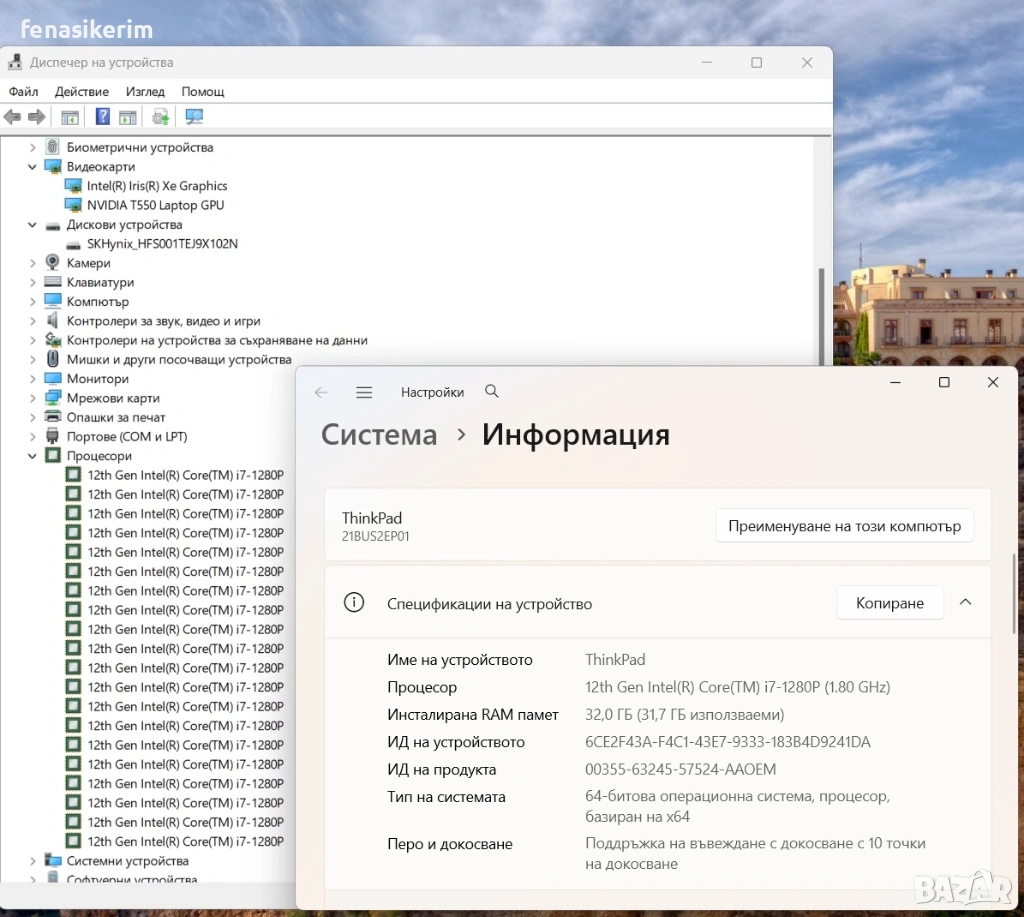Open the Файл menu
The image size is (1024, 917).
23,91
